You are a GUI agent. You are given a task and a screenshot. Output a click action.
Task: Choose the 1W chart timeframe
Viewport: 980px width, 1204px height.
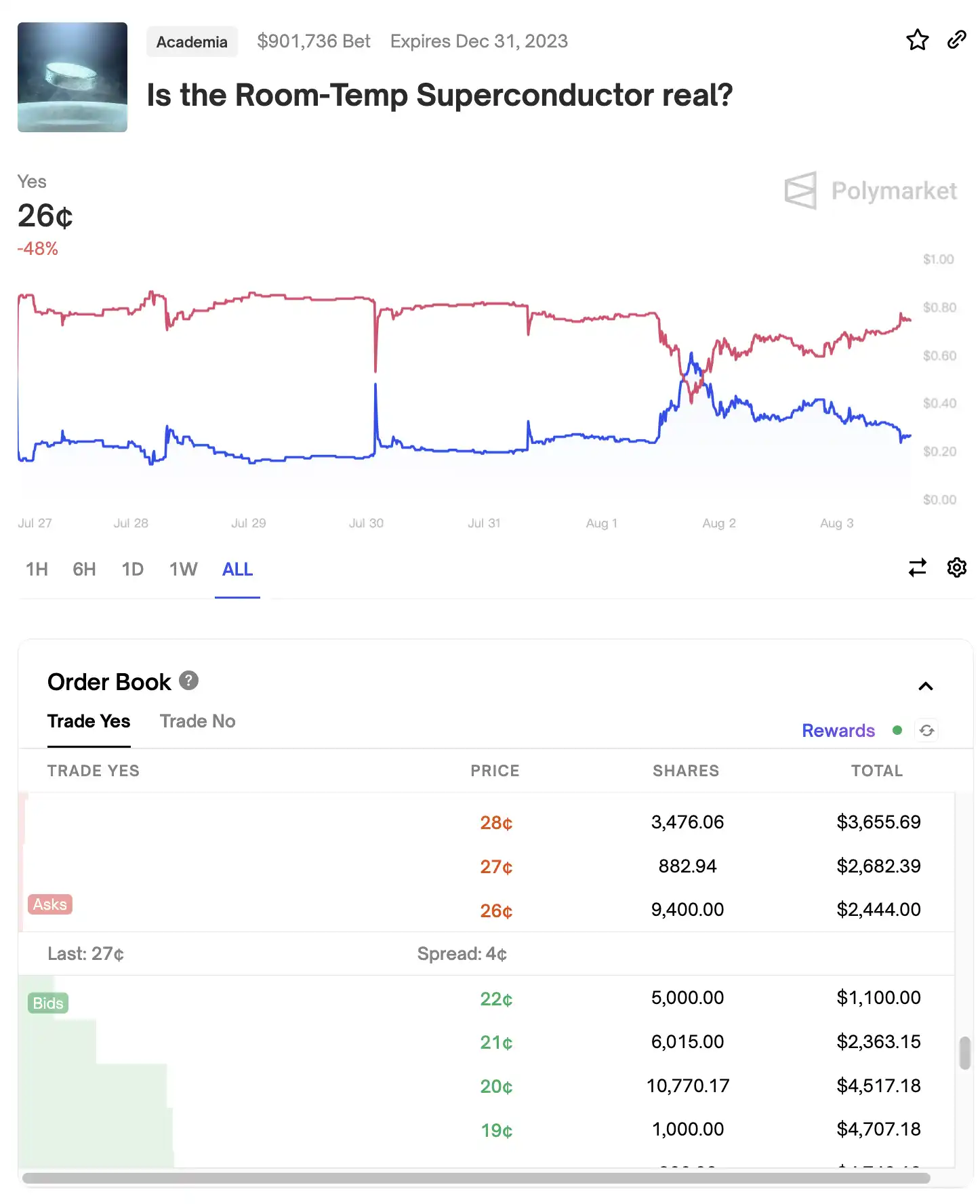pos(183,569)
